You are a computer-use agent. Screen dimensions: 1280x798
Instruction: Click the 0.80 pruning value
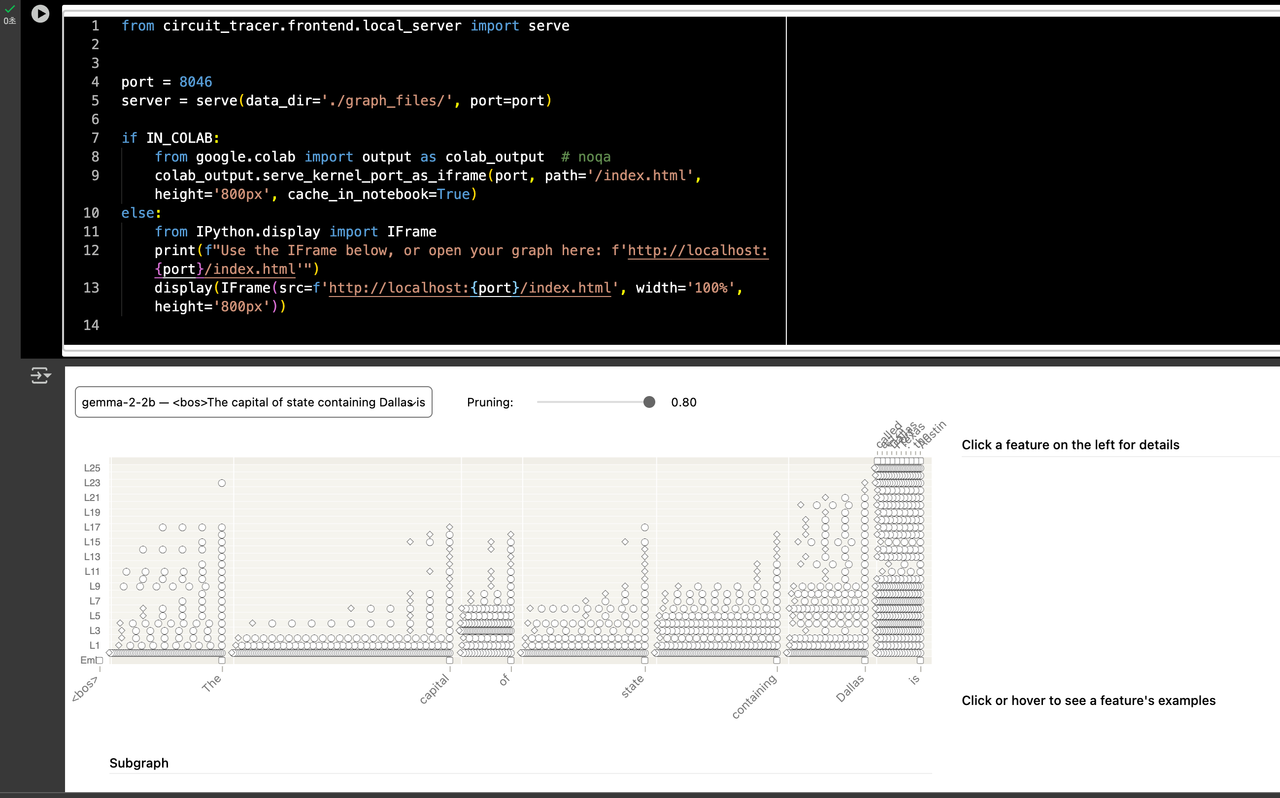point(684,402)
